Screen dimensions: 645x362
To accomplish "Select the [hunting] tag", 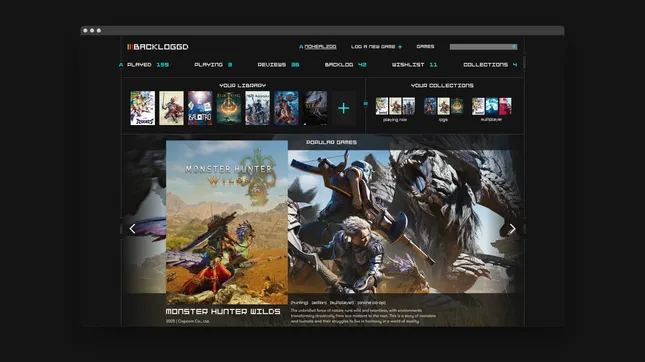I will pyautogui.click(x=299, y=303).
